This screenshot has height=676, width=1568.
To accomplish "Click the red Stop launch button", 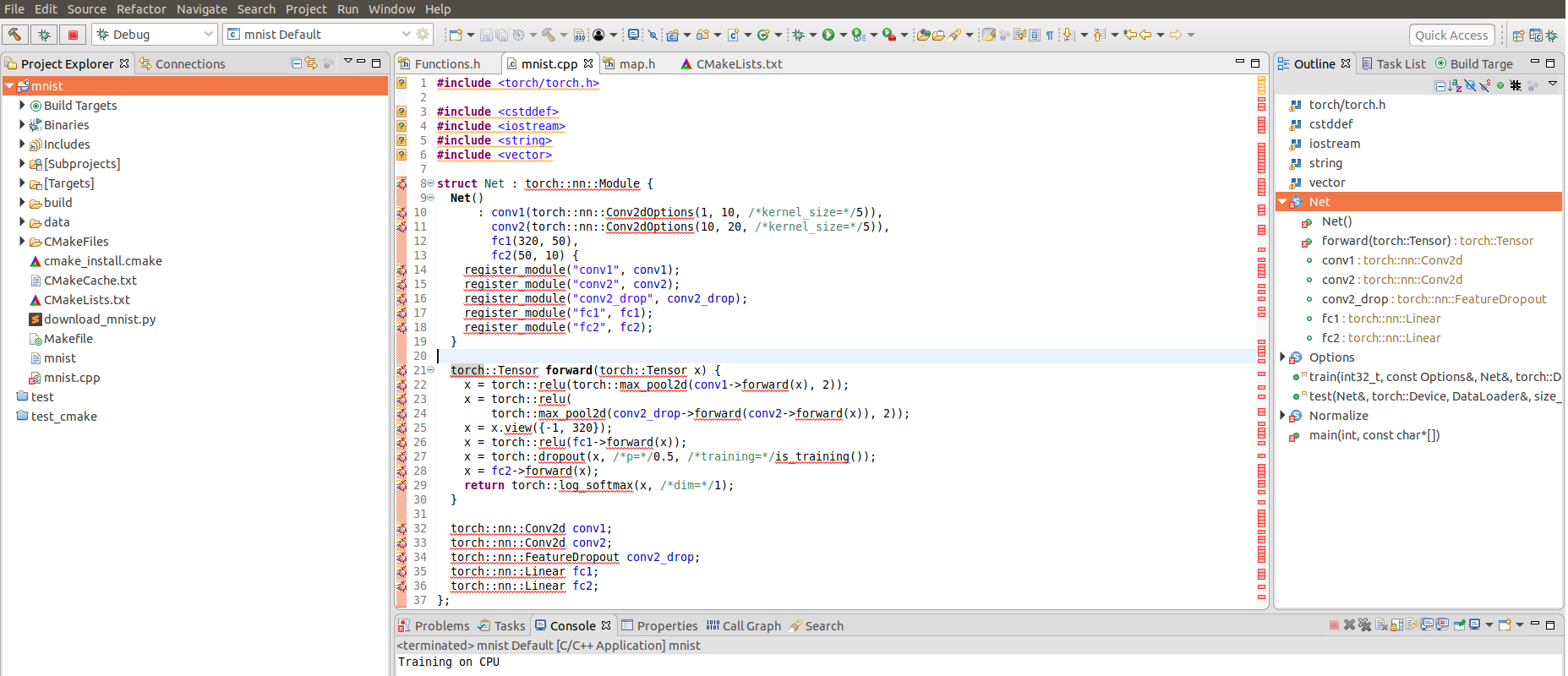I will tap(73, 35).
